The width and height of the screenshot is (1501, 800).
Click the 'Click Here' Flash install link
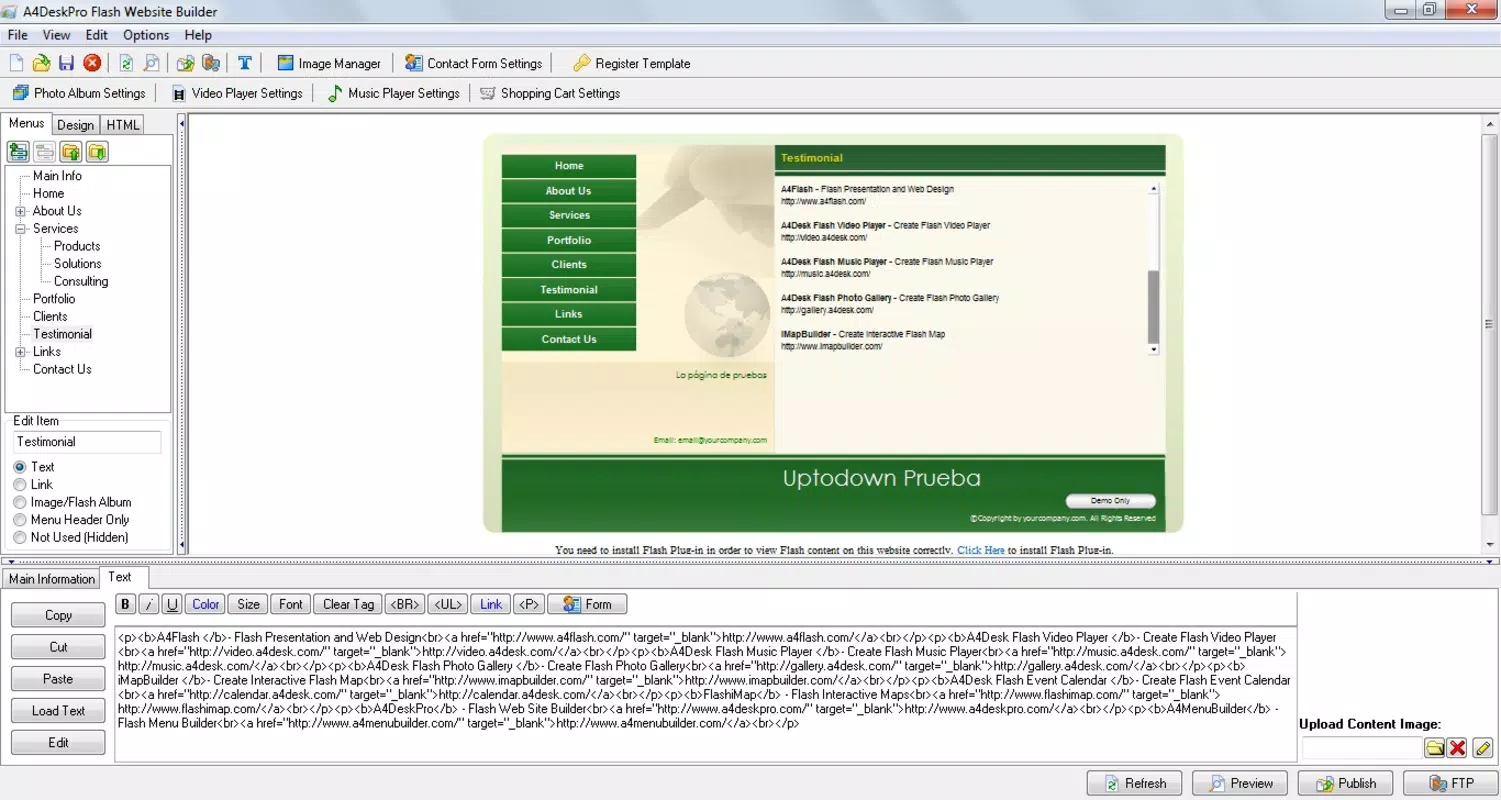pyautogui.click(x=980, y=550)
